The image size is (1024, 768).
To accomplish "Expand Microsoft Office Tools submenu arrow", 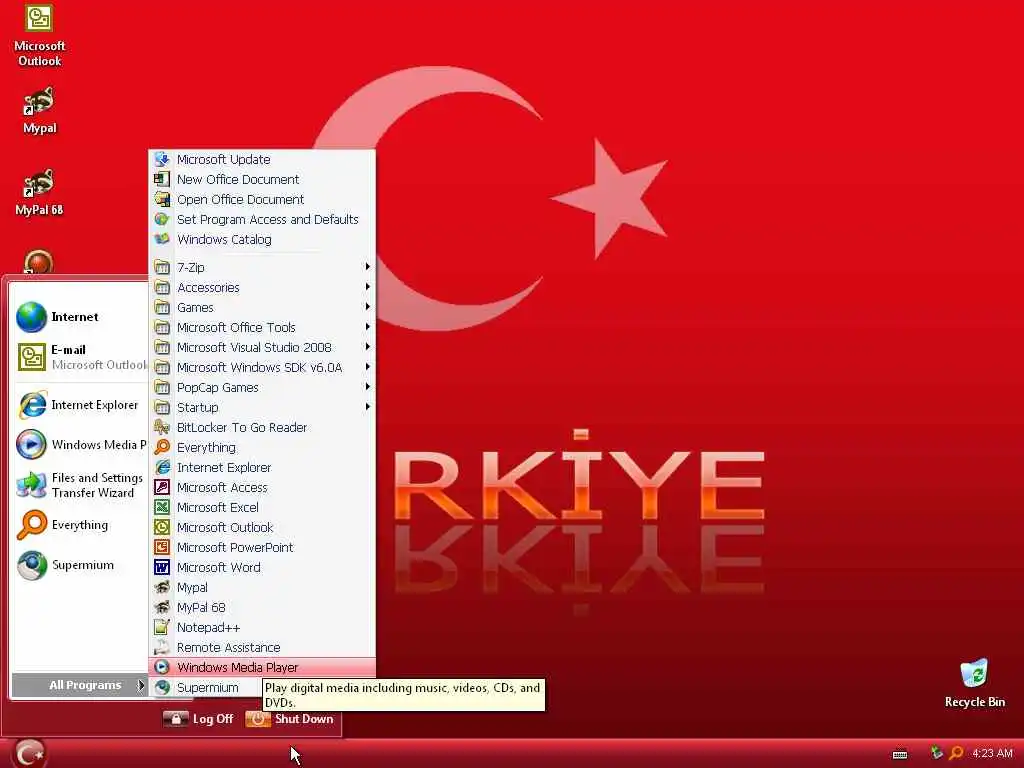I will pyautogui.click(x=368, y=327).
